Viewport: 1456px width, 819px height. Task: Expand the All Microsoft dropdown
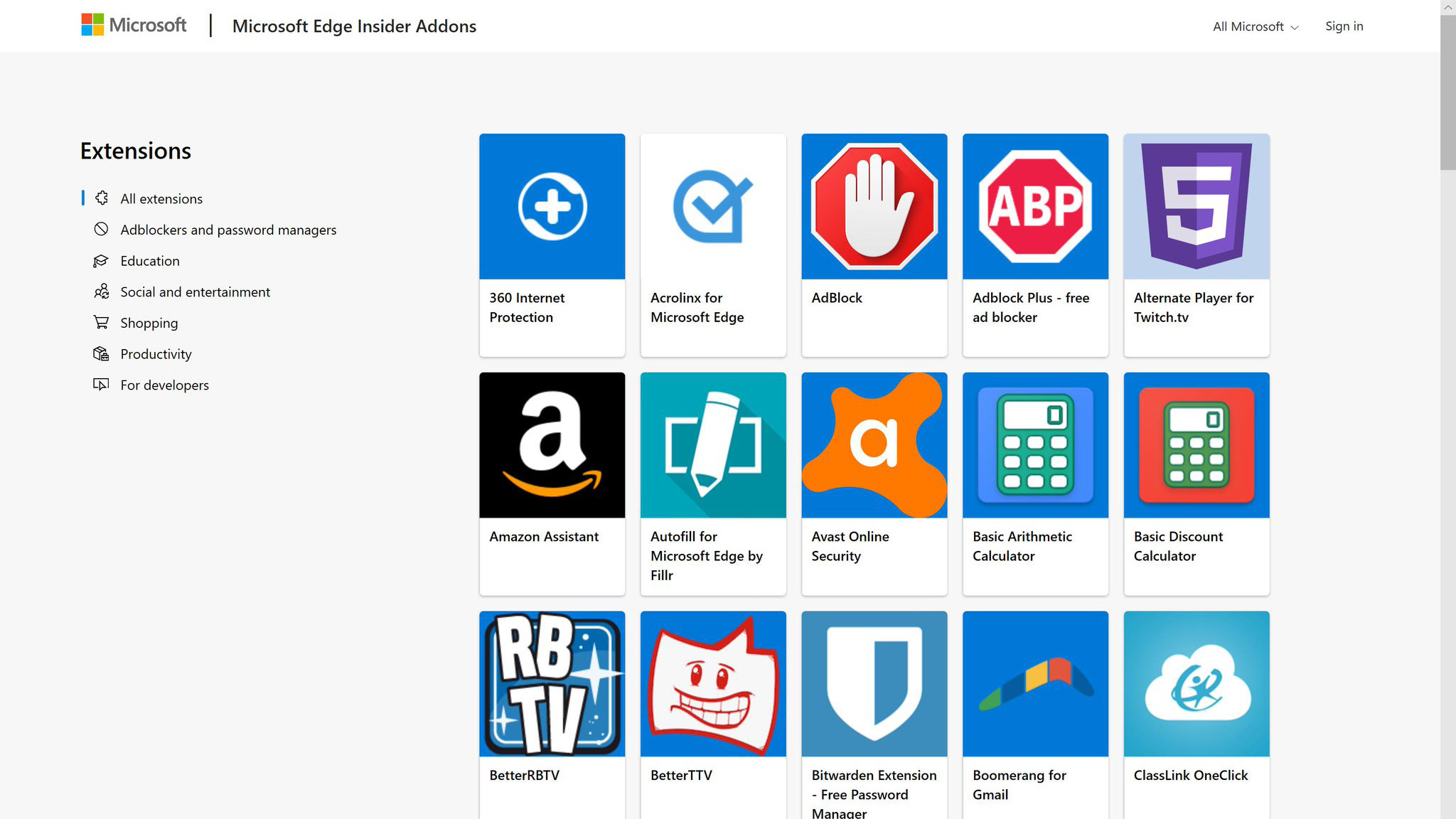tap(1256, 26)
